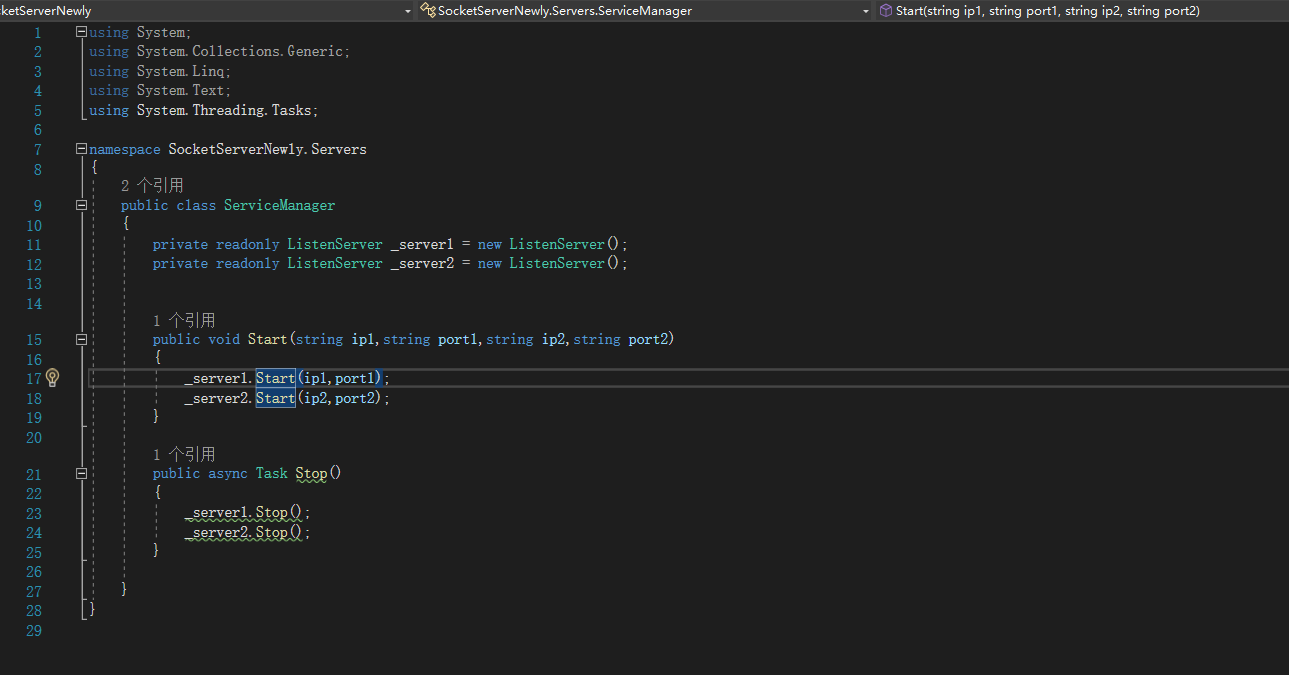Click the lightbulb quick actions icon

(53, 378)
